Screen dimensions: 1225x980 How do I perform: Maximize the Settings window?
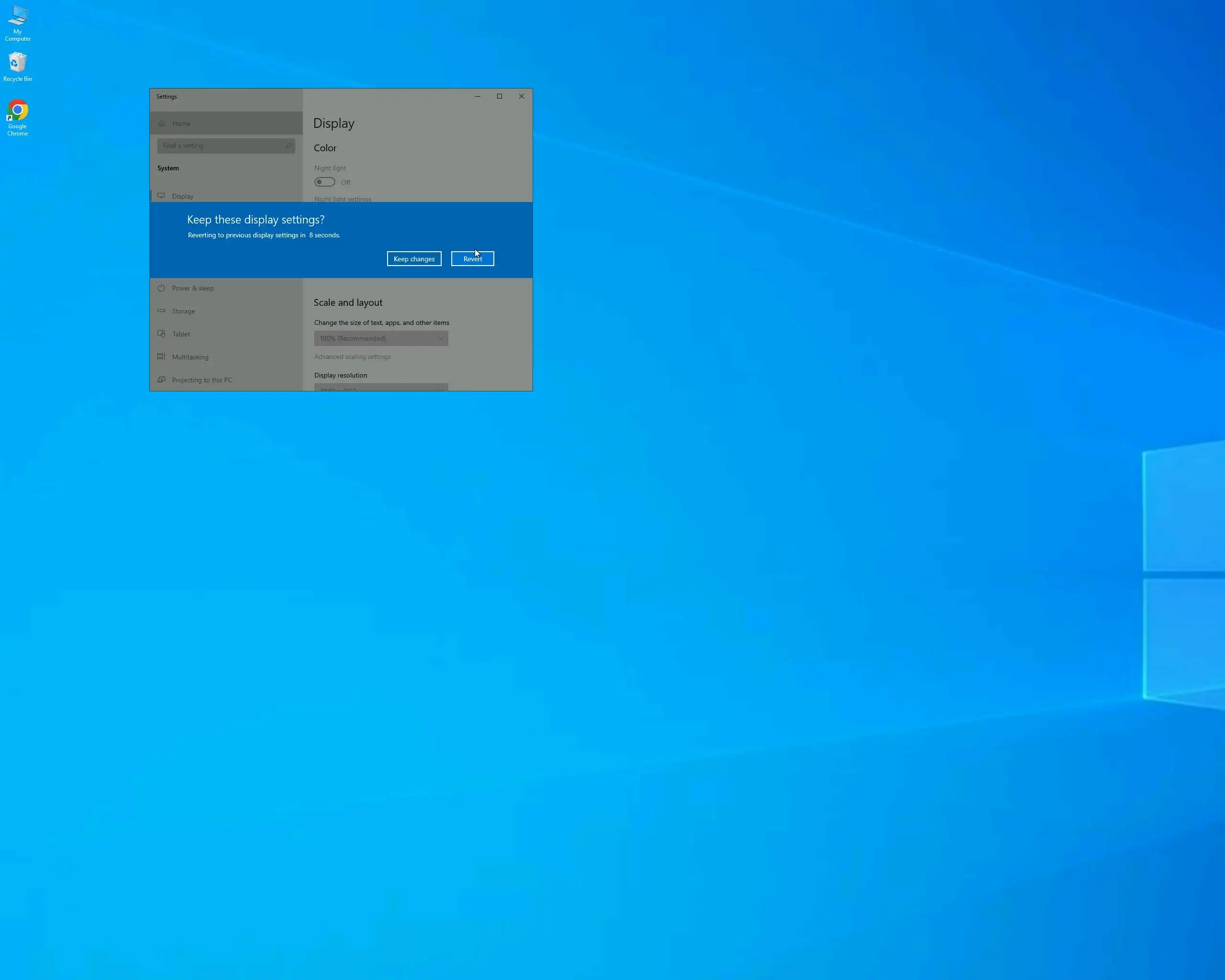(x=500, y=96)
